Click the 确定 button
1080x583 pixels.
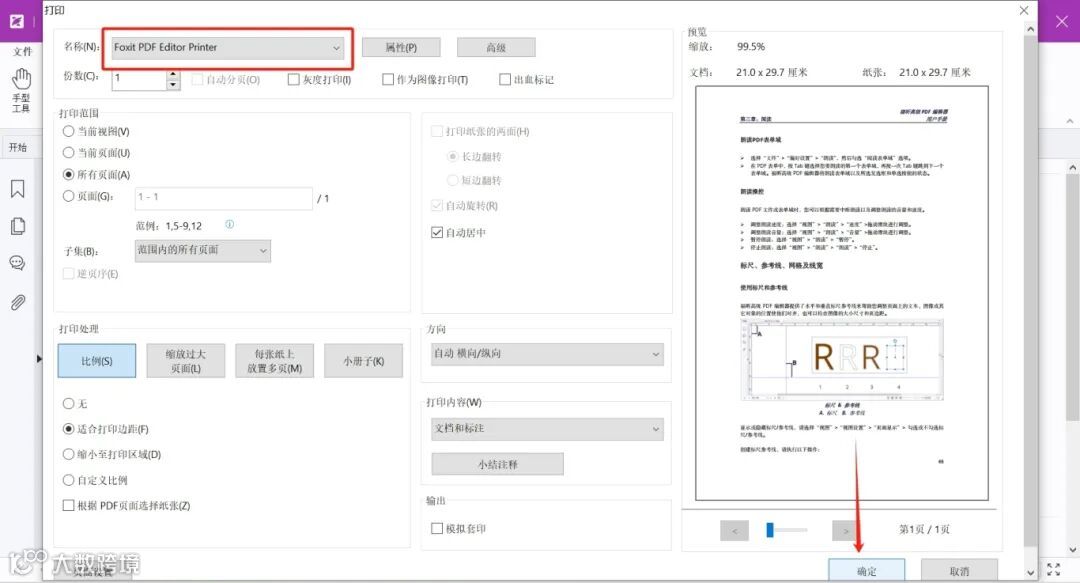coord(866,571)
